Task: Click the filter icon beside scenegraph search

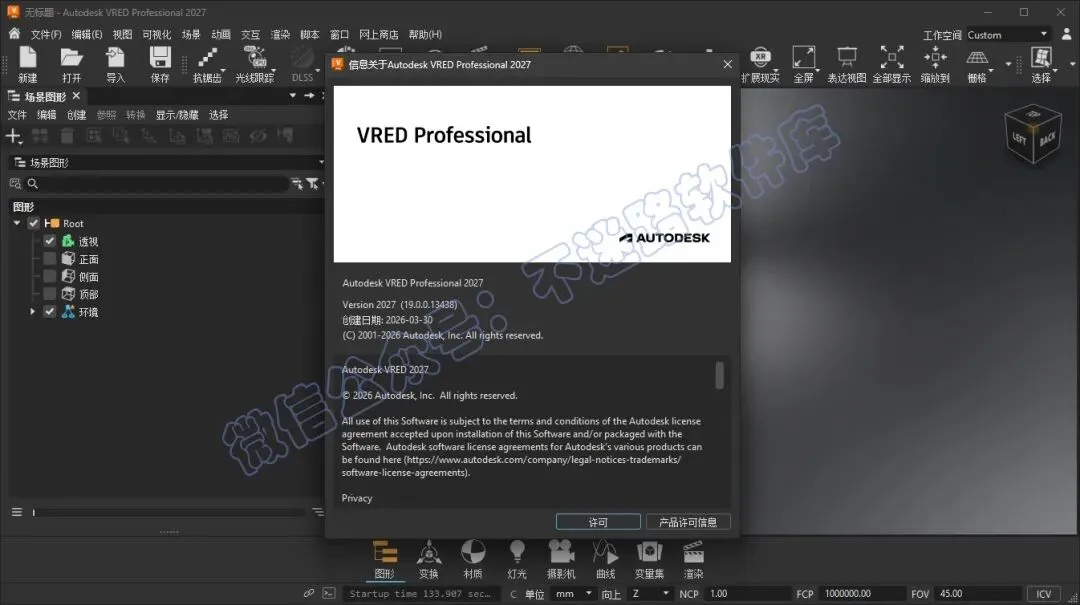Action: pyautogui.click(x=313, y=183)
